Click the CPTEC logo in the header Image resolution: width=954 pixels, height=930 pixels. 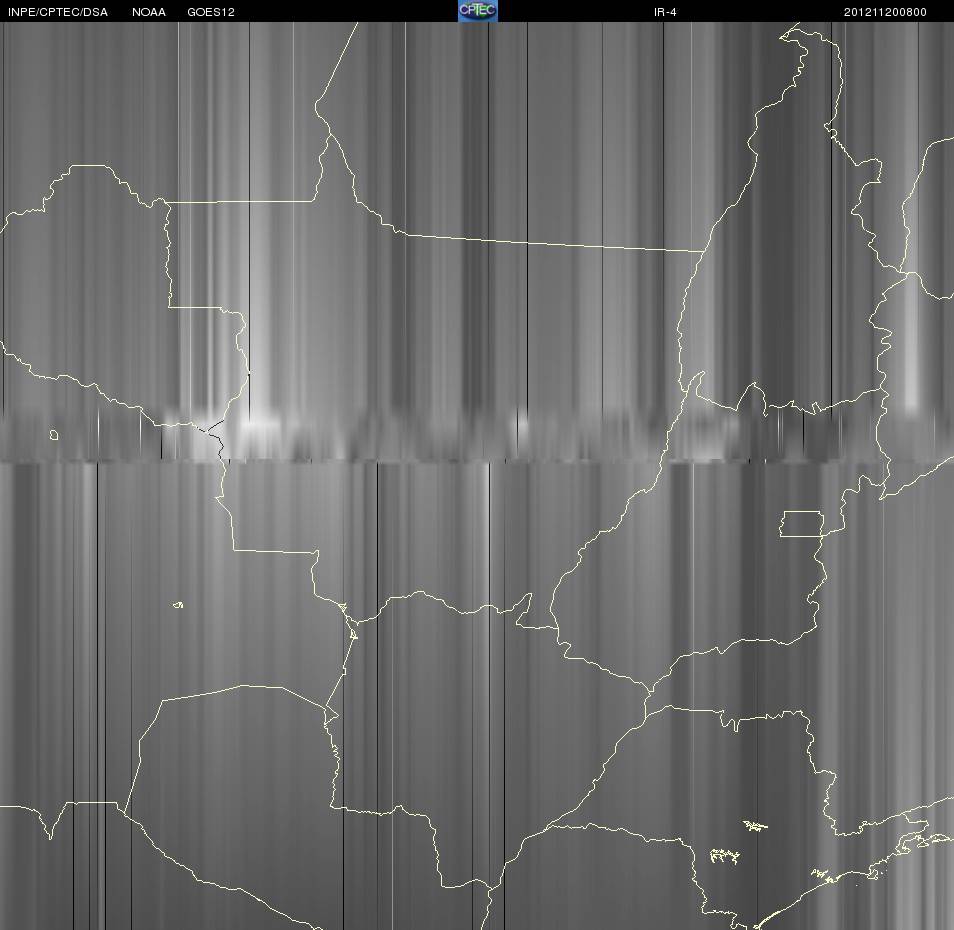click(x=478, y=10)
